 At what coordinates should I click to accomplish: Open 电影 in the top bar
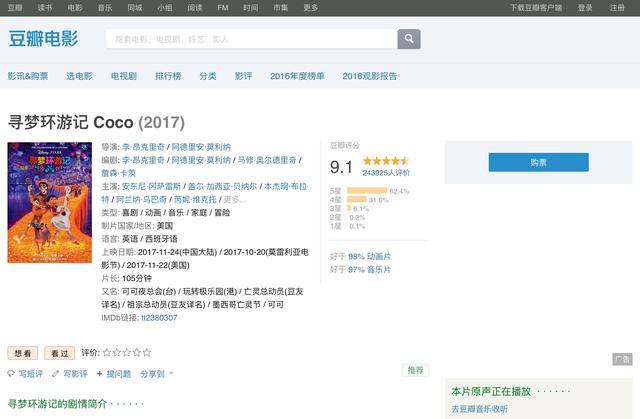tap(75, 7)
